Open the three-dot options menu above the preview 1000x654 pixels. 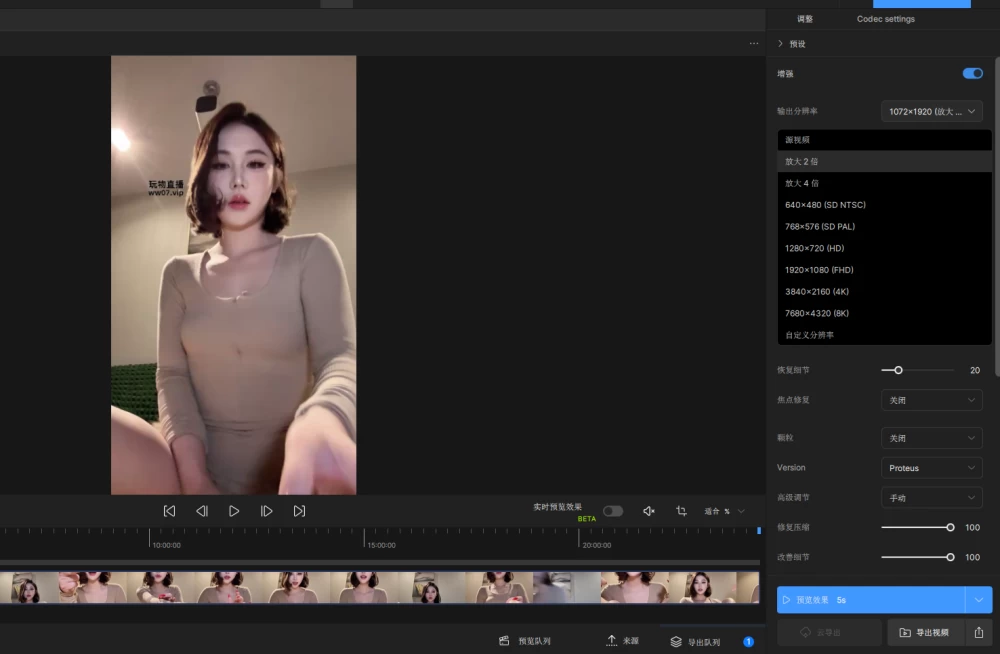754,43
